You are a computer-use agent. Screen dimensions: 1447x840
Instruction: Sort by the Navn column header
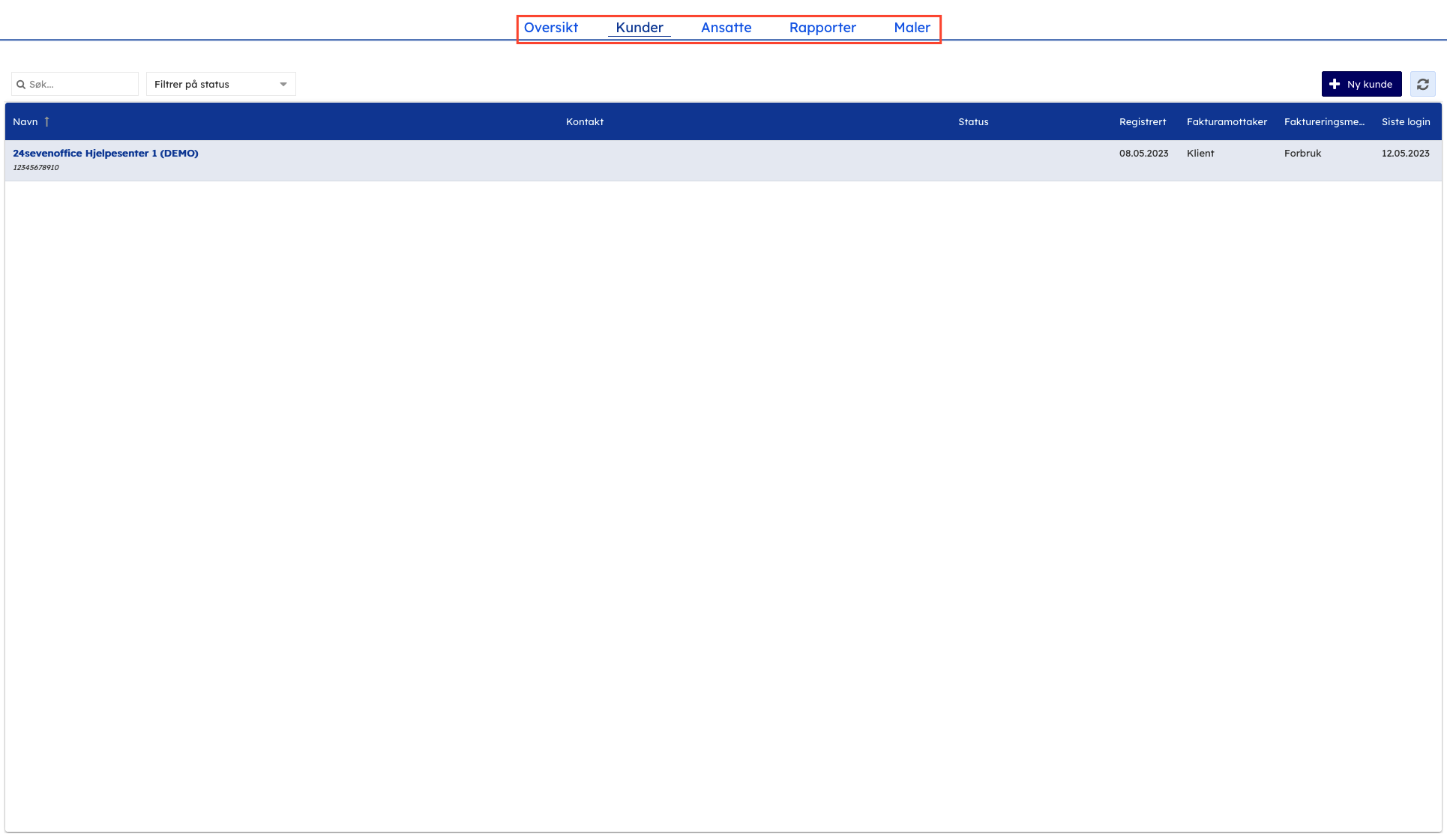(x=25, y=121)
